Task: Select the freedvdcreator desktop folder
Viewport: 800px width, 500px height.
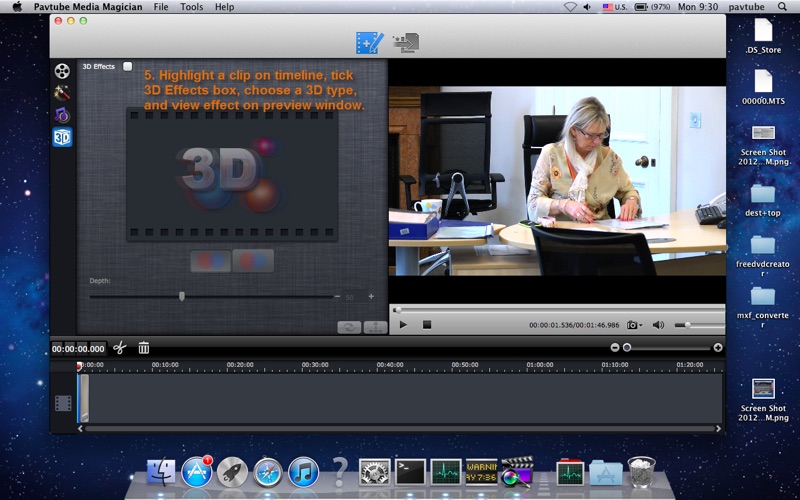Action: tap(763, 256)
